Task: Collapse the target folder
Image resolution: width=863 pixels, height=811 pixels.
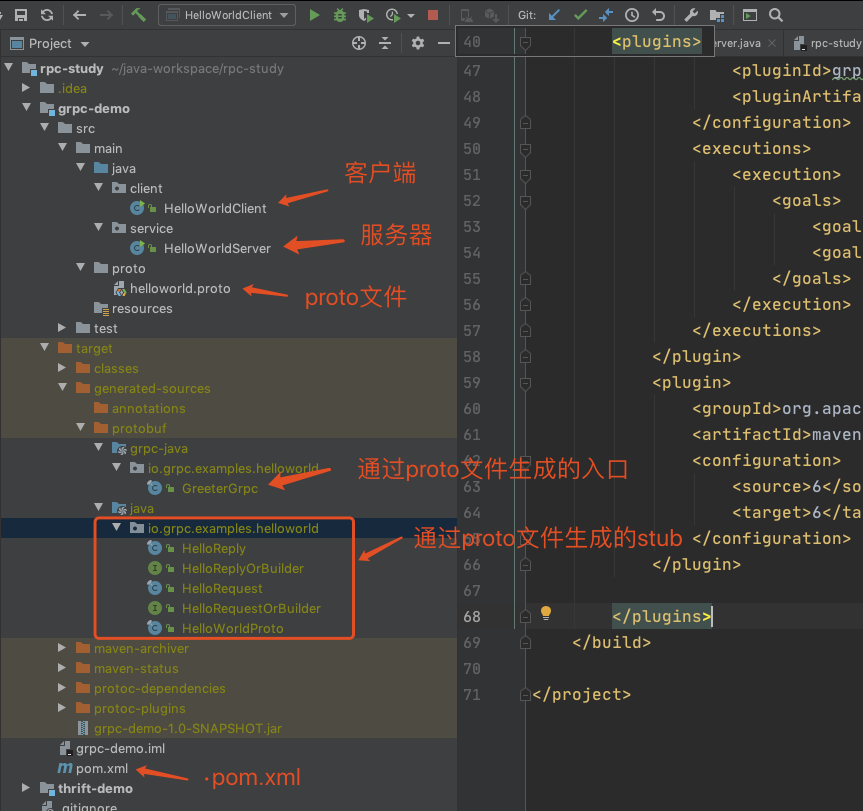Action: [x=45, y=348]
